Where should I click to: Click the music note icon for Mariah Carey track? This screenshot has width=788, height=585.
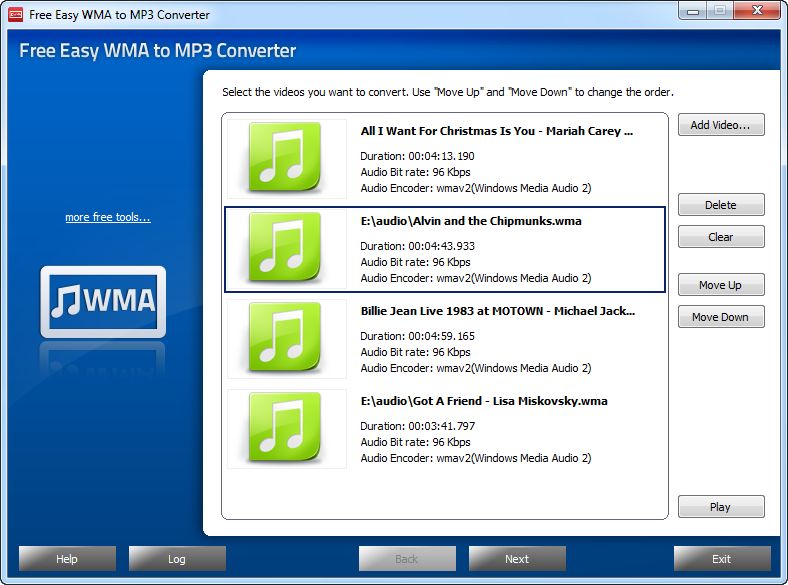pyautogui.click(x=286, y=158)
